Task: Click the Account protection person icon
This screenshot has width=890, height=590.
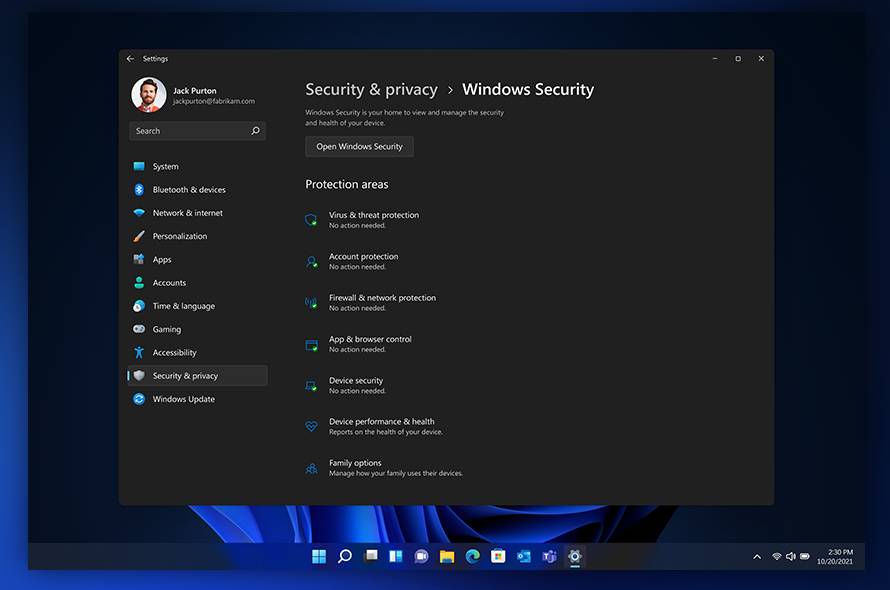Action: [x=311, y=261]
